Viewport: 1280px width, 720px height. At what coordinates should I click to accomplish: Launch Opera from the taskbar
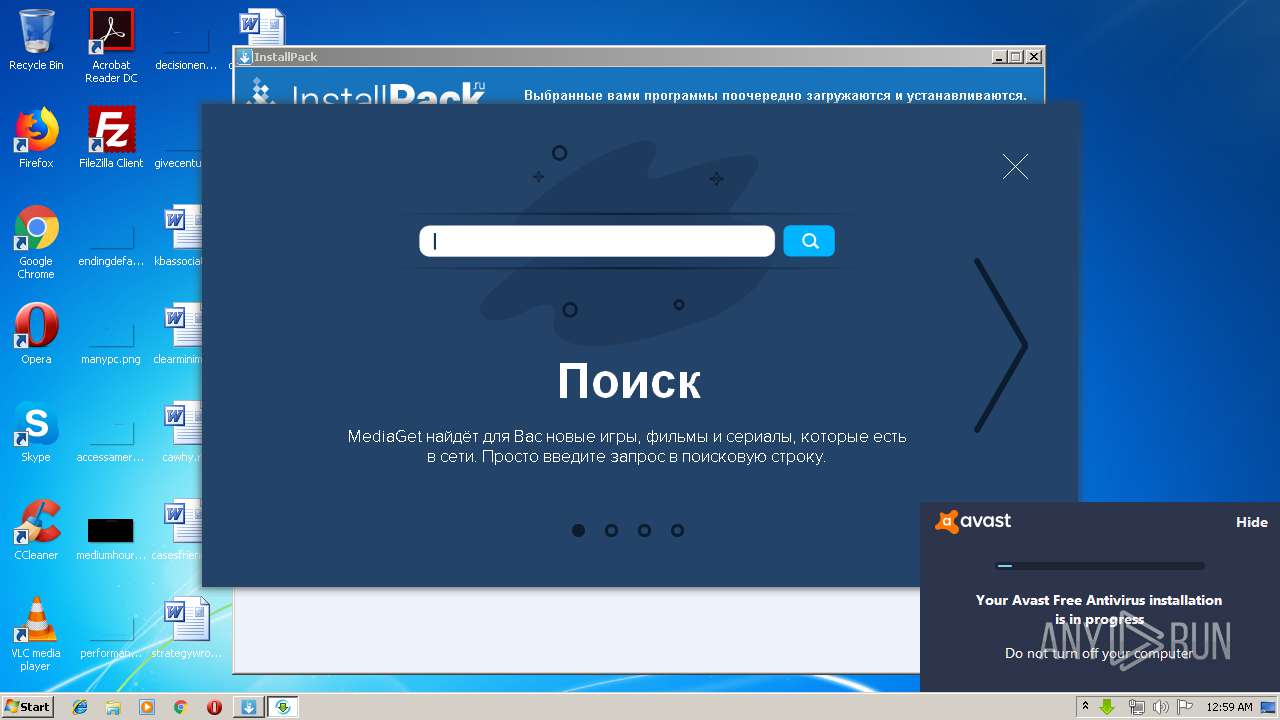coord(214,707)
